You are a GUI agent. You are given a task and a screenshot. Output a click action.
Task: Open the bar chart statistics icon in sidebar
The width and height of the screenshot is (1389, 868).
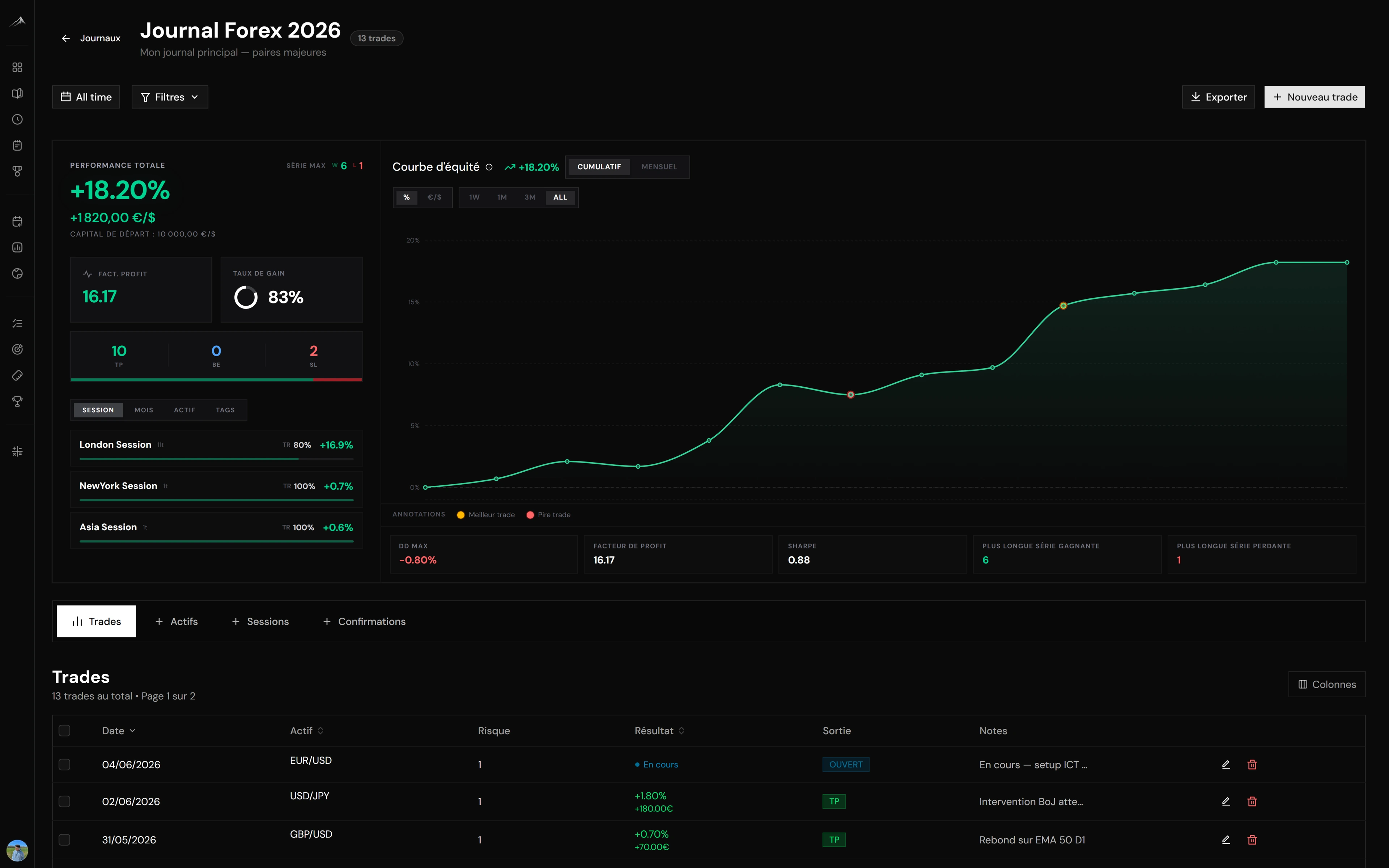[17, 247]
